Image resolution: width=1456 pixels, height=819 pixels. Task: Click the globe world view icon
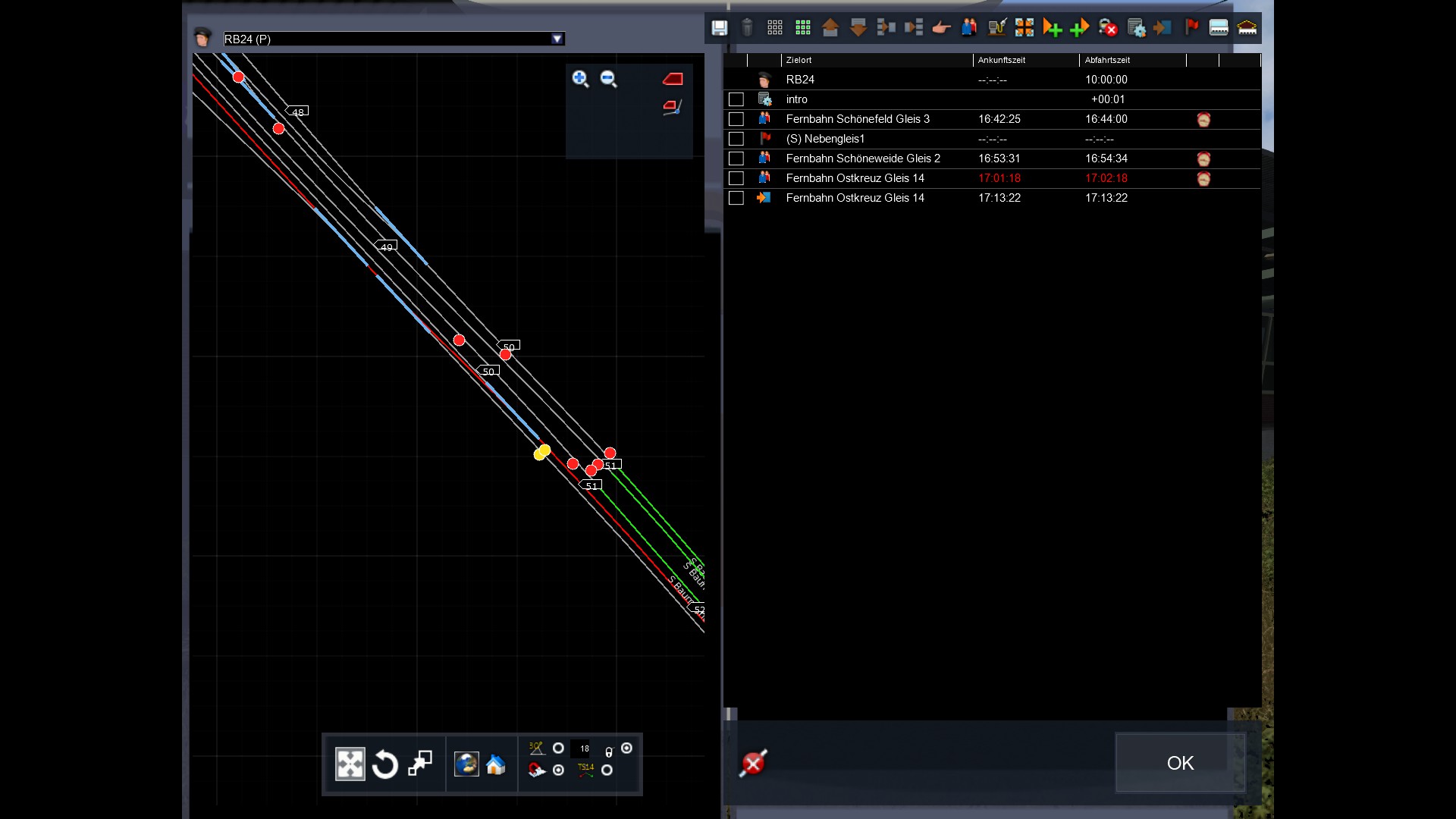(466, 764)
